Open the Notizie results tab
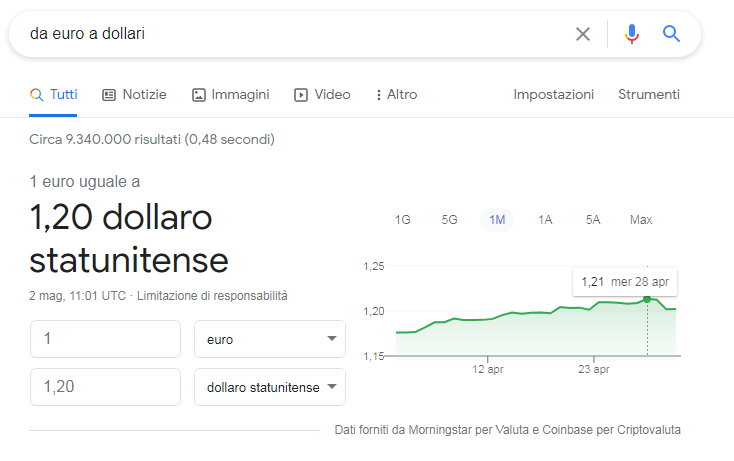 tap(134, 95)
